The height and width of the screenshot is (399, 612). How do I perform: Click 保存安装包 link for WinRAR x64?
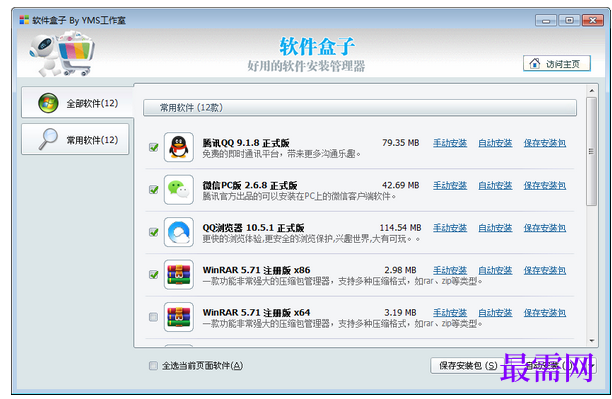[x=545, y=313]
